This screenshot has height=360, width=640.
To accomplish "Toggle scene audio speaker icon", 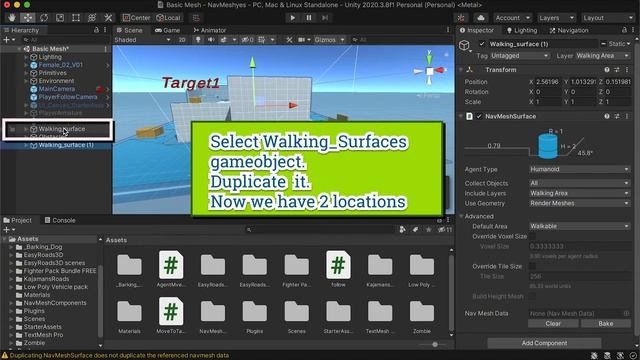I will (x=211, y=40).
